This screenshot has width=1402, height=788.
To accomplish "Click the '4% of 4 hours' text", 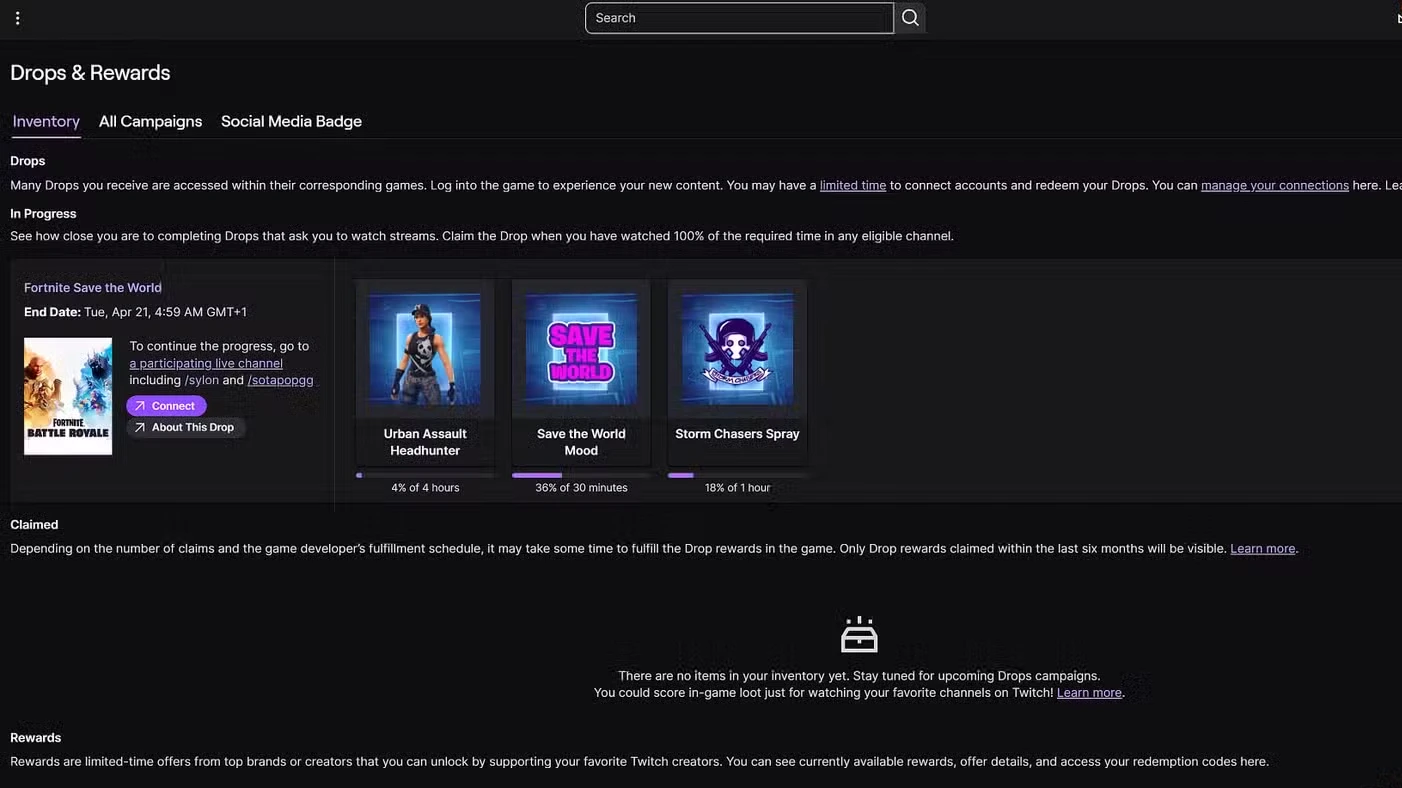I will coord(425,488).
